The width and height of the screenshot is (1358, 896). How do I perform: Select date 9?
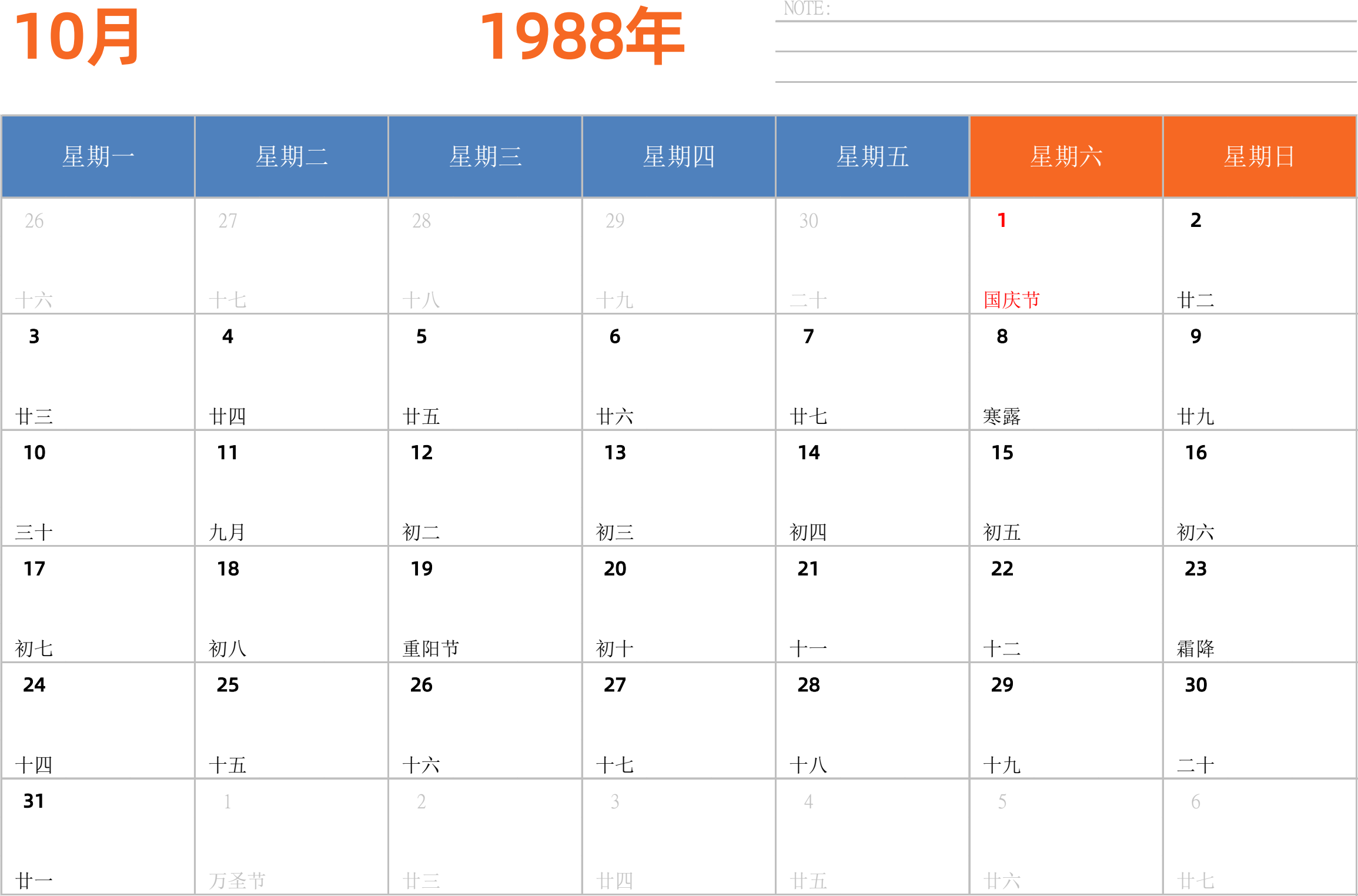click(x=1196, y=336)
